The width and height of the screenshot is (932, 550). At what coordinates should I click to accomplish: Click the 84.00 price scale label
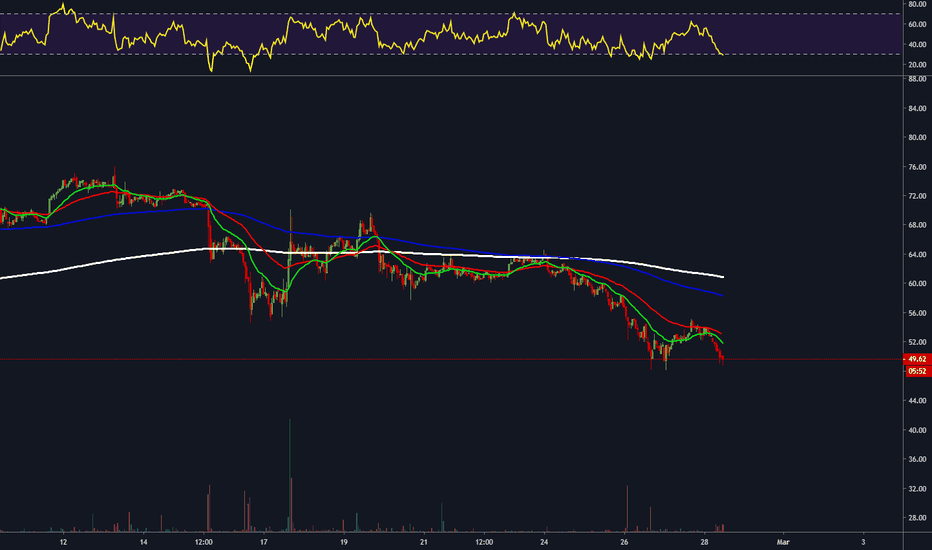pos(917,108)
